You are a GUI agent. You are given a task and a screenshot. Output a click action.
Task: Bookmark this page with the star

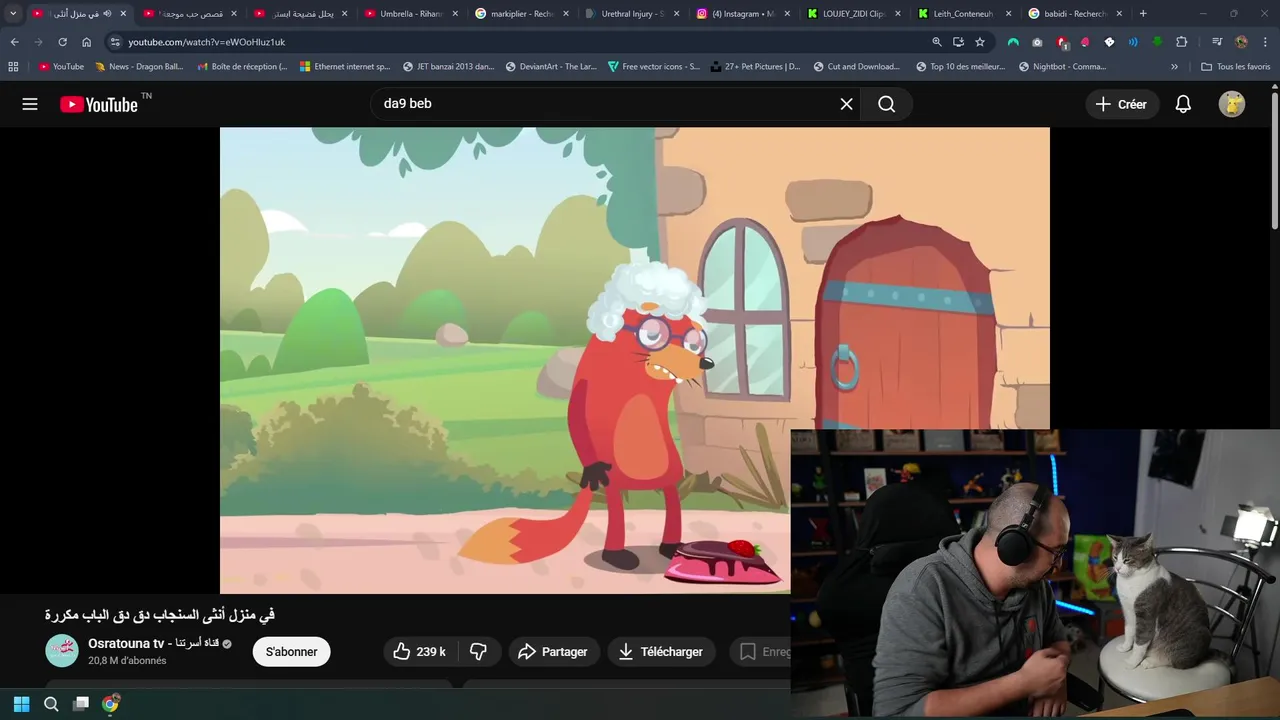point(980,42)
